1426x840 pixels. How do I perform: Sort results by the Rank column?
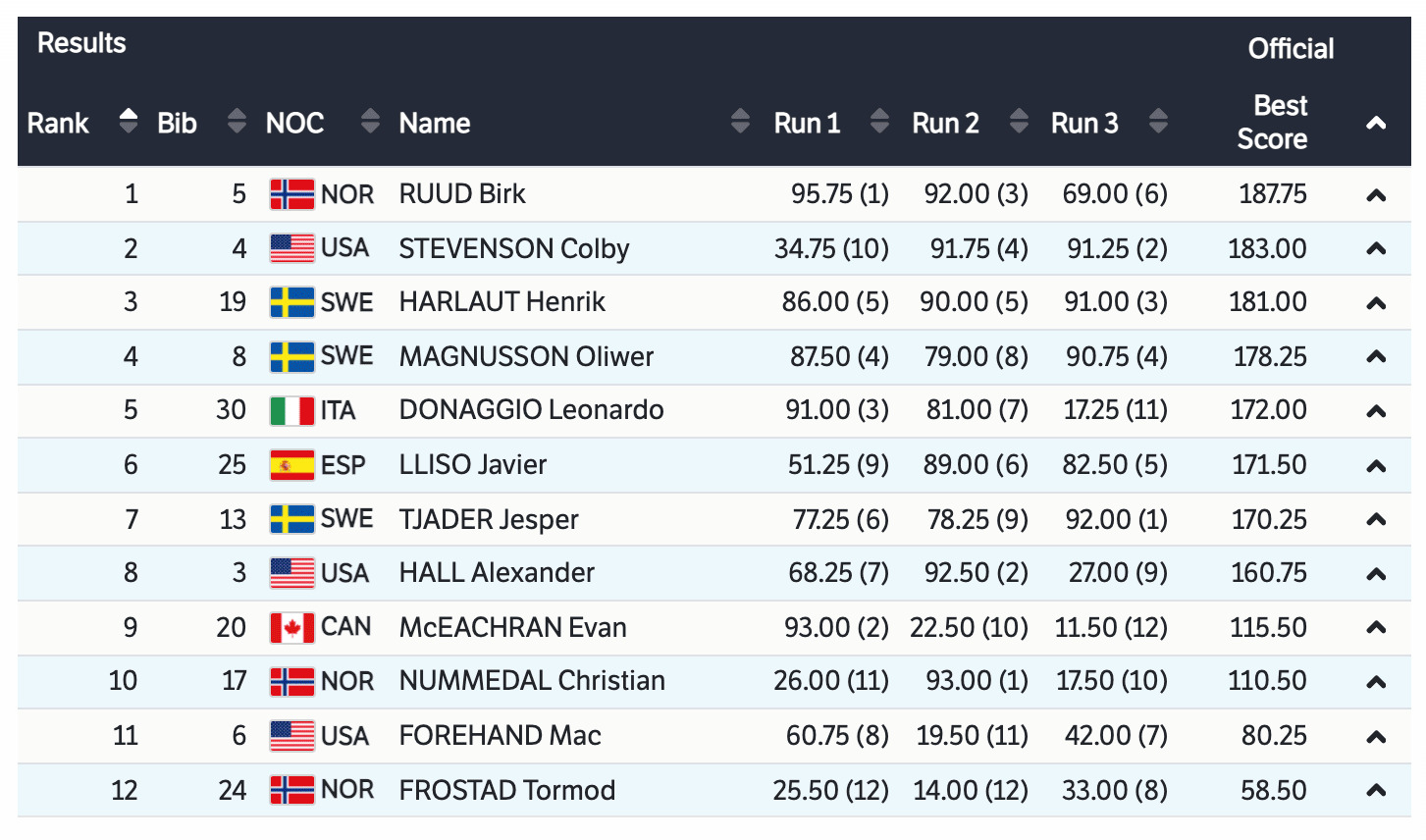click(x=128, y=122)
